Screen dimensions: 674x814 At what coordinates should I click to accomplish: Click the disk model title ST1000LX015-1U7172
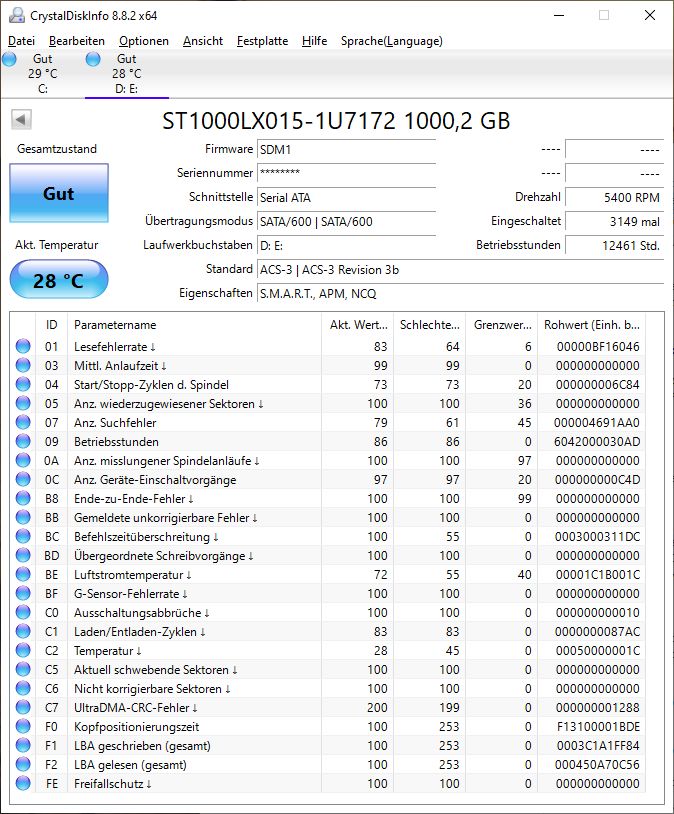click(x=336, y=121)
